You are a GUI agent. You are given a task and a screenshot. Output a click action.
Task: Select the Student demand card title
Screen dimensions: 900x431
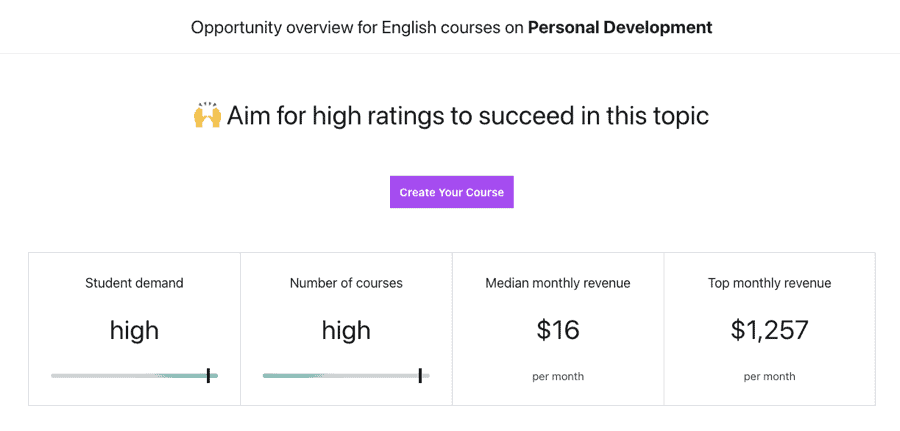pos(134,283)
